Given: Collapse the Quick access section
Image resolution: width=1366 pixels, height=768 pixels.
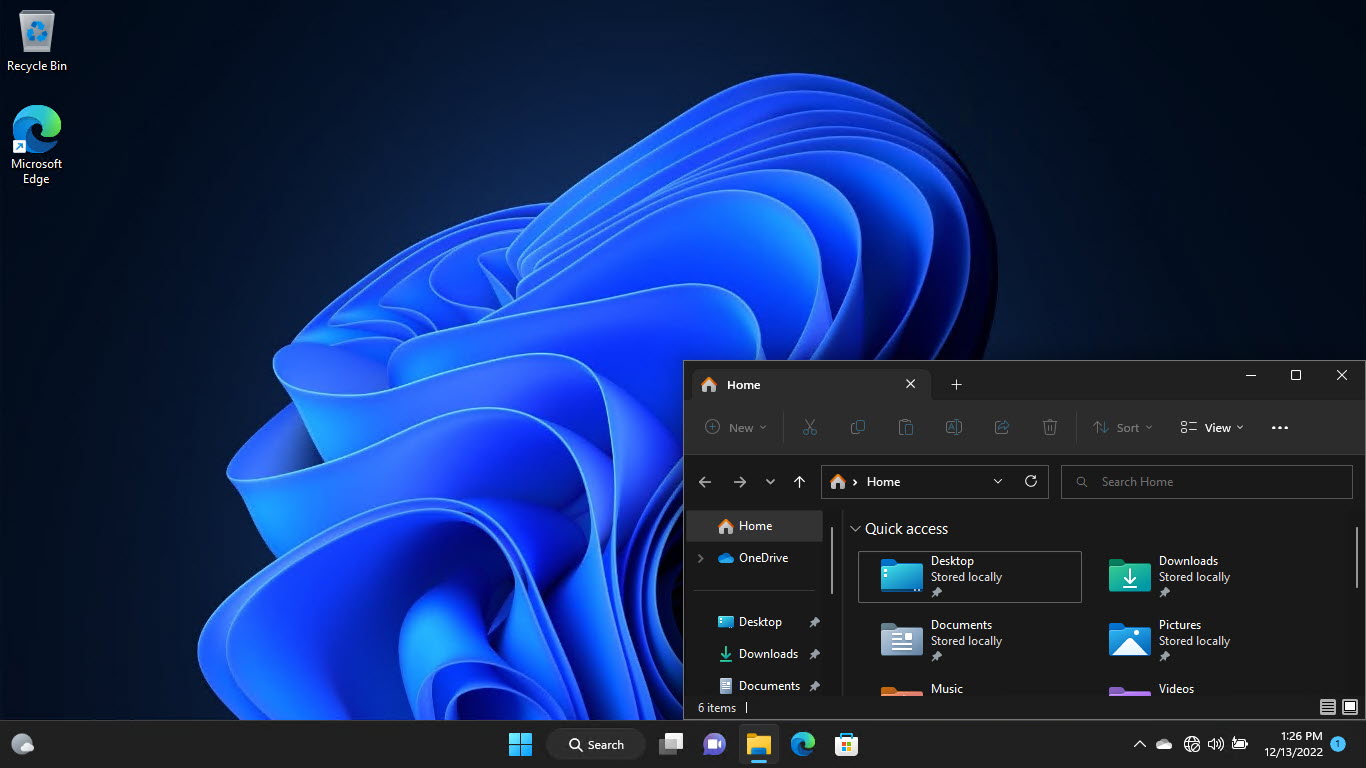Looking at the screenshot, I should (856, 528).
